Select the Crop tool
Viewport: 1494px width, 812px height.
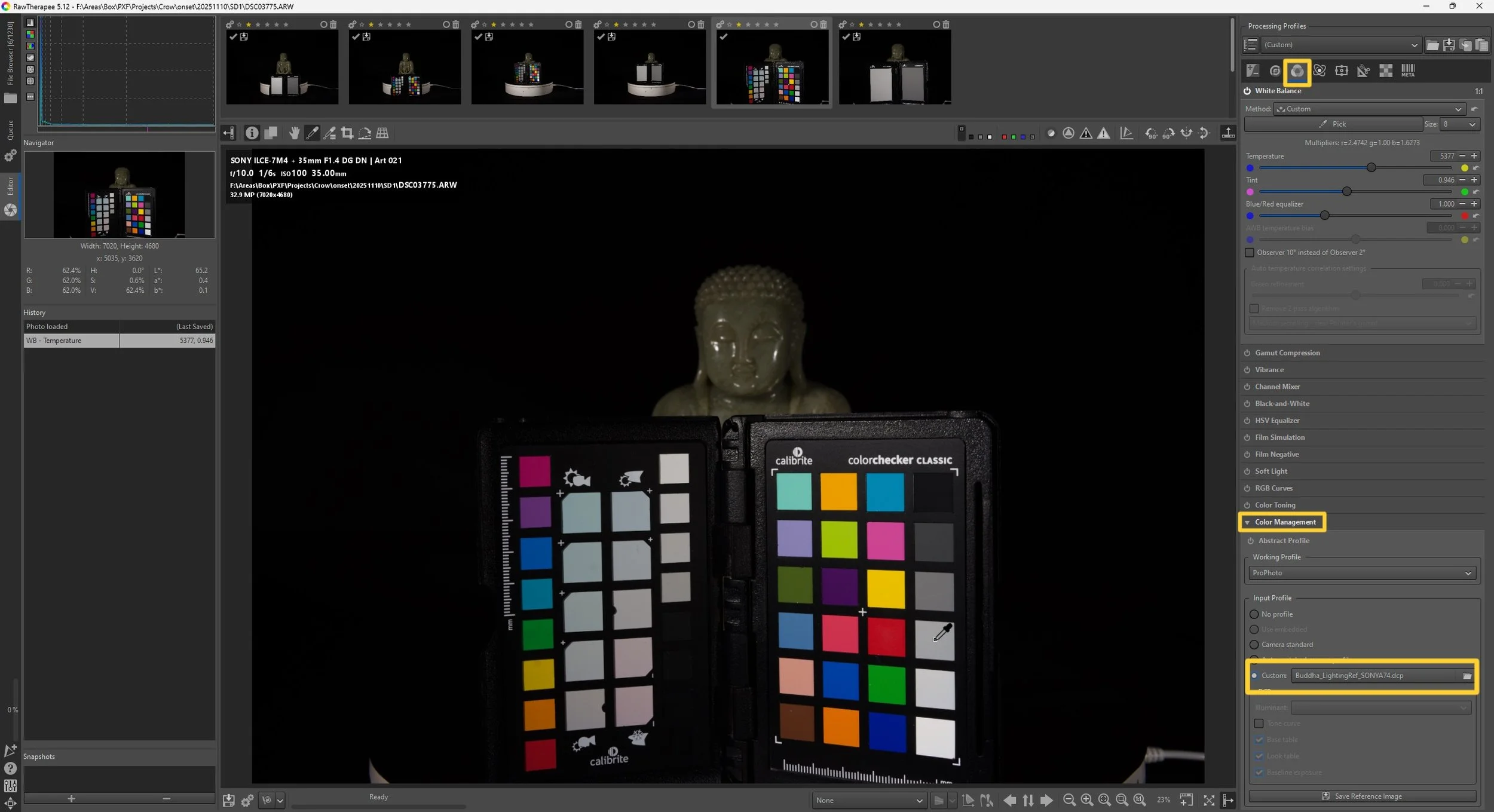coord(347,133)
